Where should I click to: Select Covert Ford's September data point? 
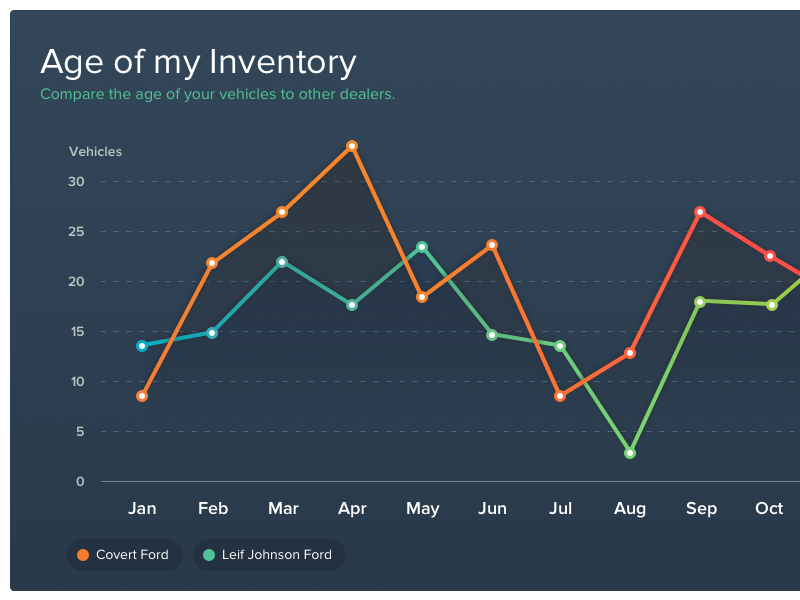[700, 212]
